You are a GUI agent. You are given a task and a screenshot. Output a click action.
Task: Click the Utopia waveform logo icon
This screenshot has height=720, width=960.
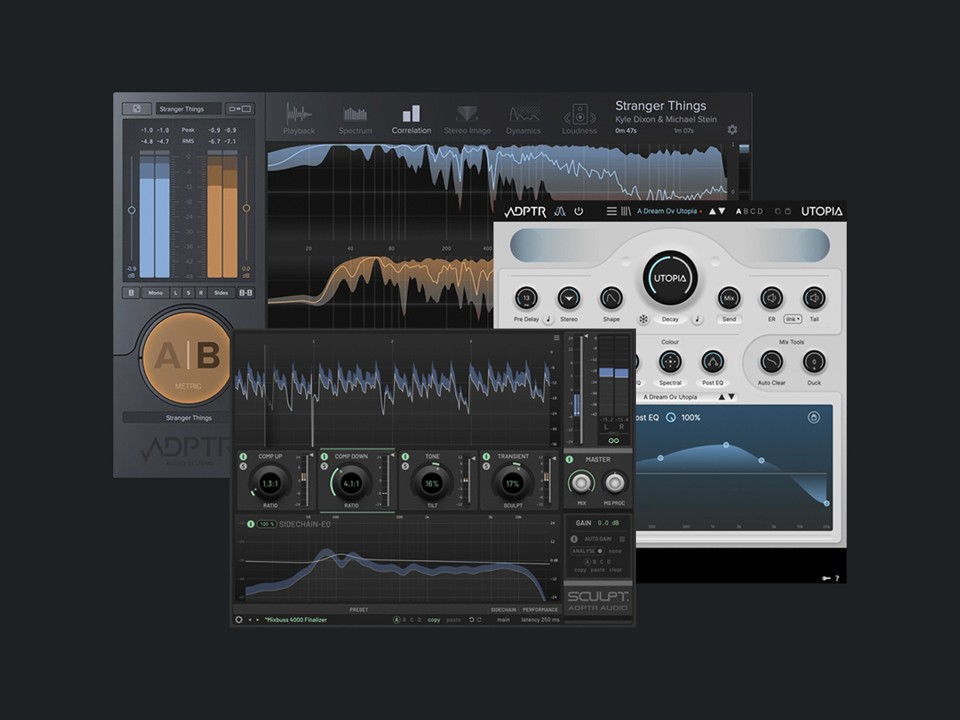pyautogui.click(x=560, y=211)
